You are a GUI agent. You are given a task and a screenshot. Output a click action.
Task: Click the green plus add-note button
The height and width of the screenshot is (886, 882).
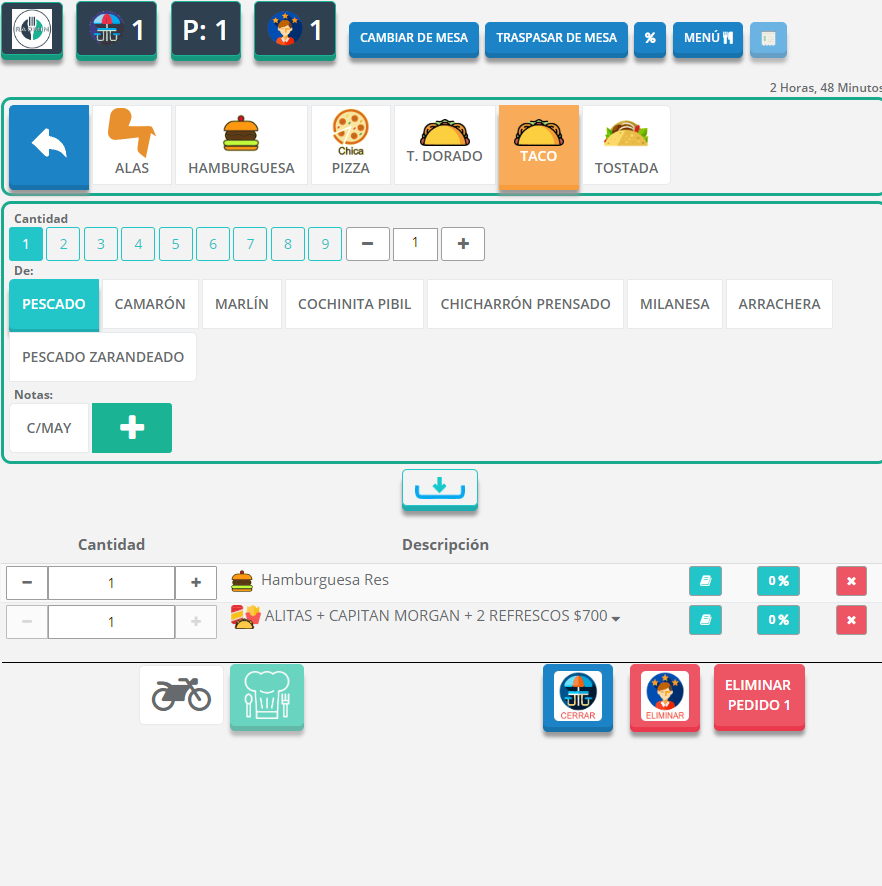pos(132,428)
